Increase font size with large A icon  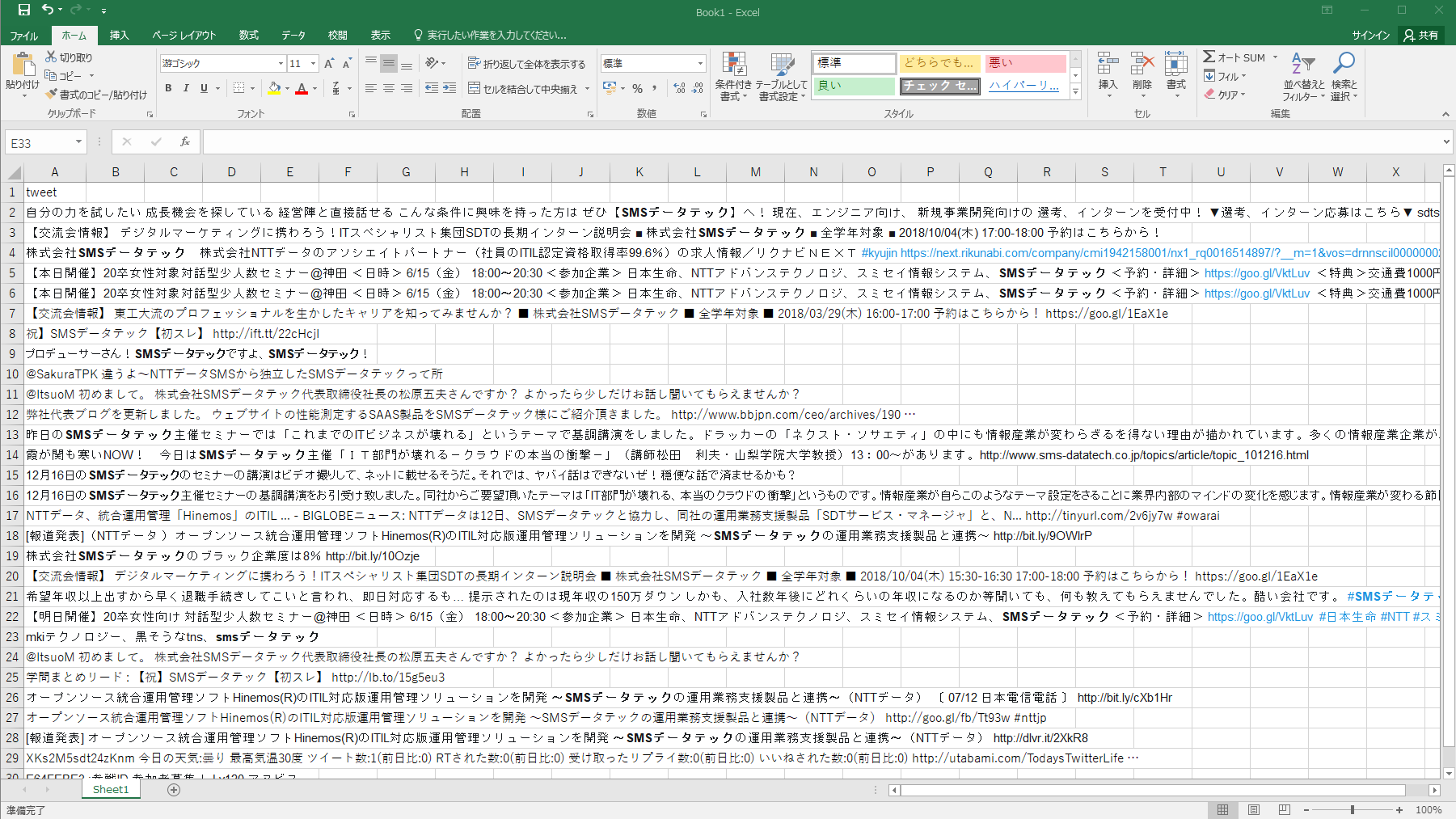tap(329, 63)
